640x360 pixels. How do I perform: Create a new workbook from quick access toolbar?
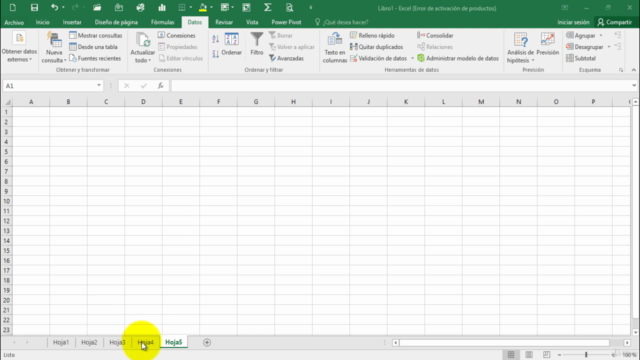tap(13, 7)
